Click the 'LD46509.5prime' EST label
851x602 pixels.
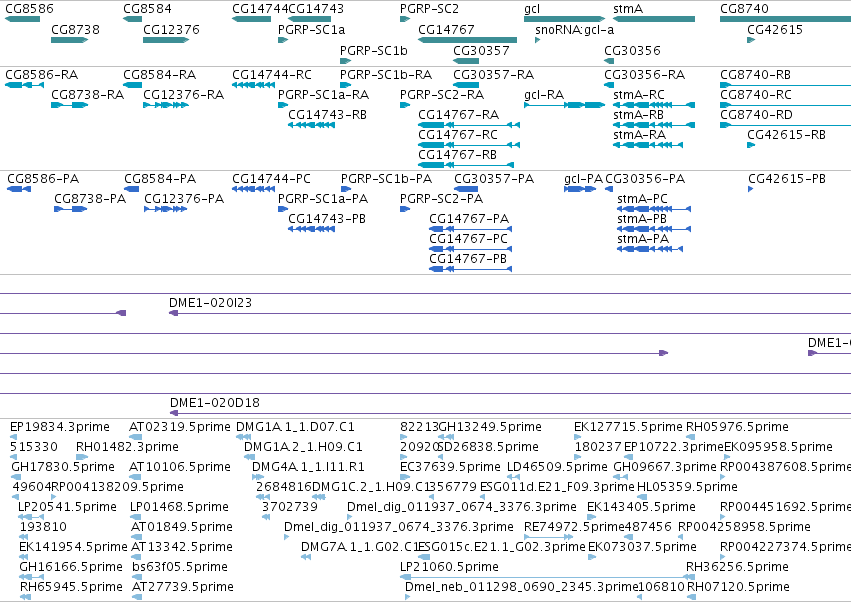coord(557,467)
